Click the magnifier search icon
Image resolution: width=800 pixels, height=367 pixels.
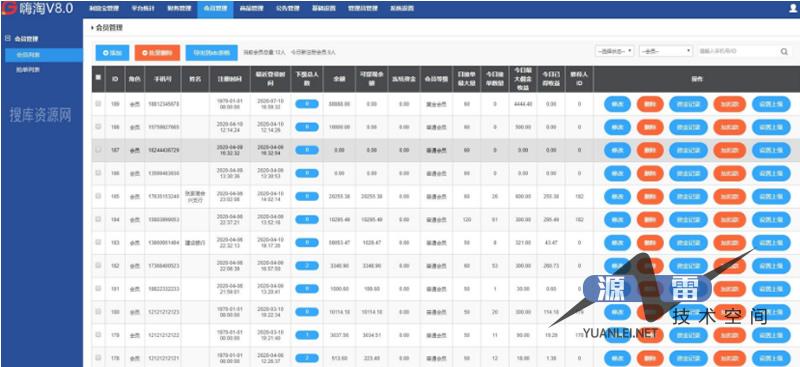784,52
